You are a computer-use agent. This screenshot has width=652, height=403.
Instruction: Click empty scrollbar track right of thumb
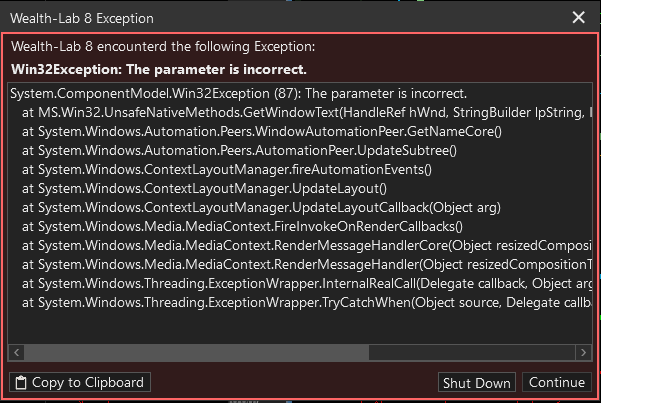(x=472, y=353)
